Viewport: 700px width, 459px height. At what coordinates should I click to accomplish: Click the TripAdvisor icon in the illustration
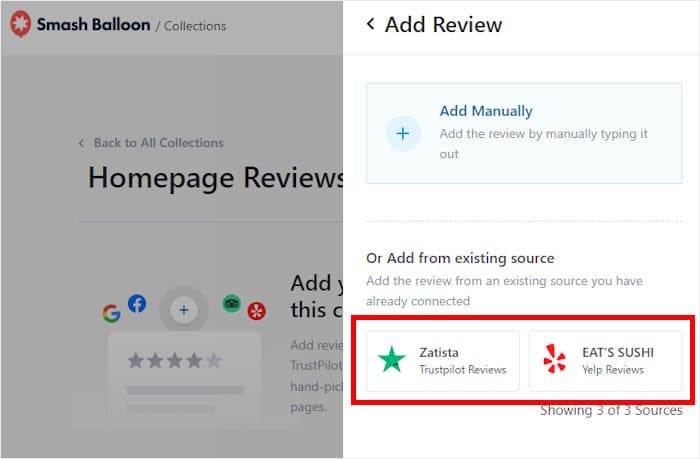coord(232,304)
